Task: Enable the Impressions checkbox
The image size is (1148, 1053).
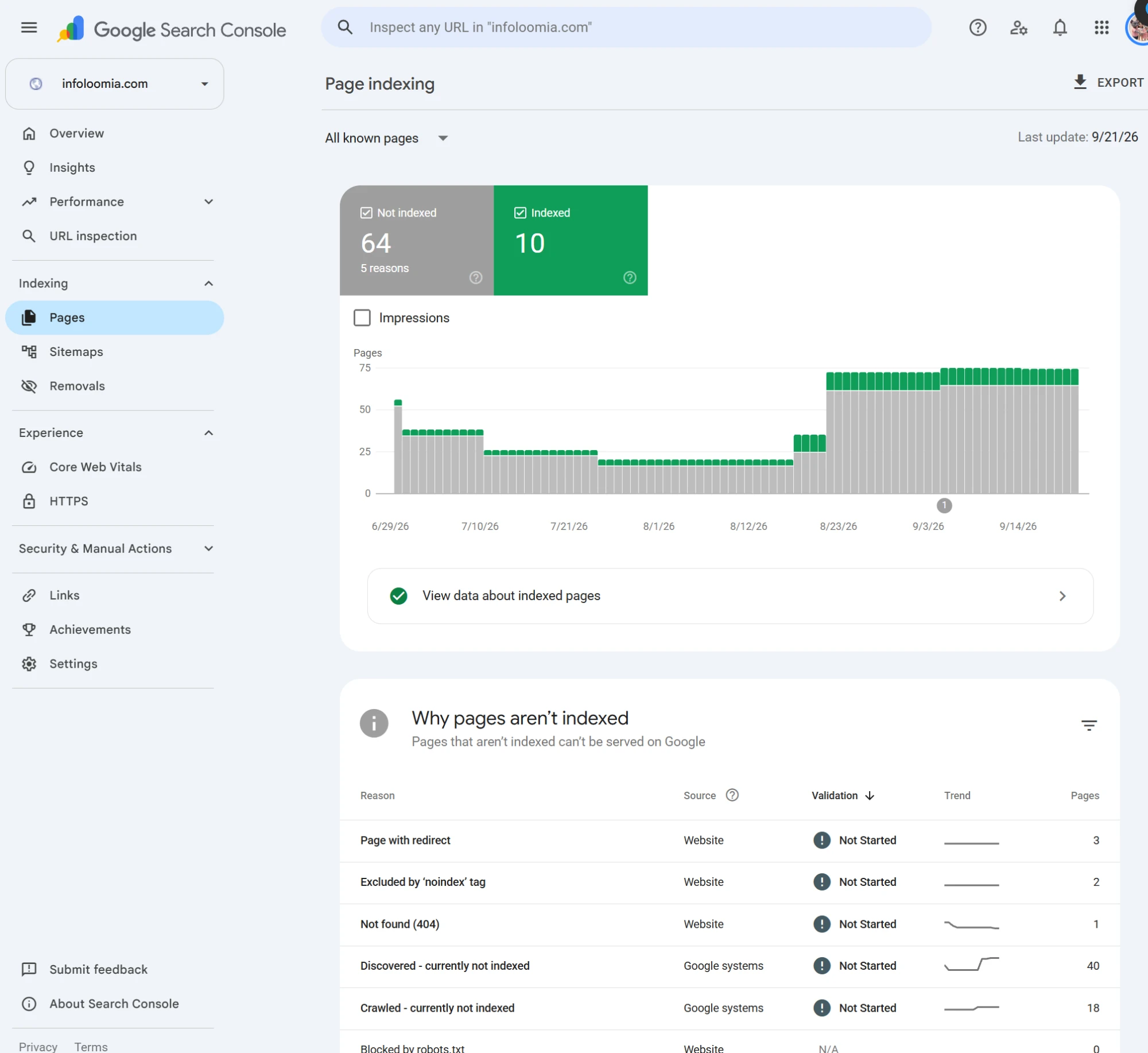Action: pos(362,318)
